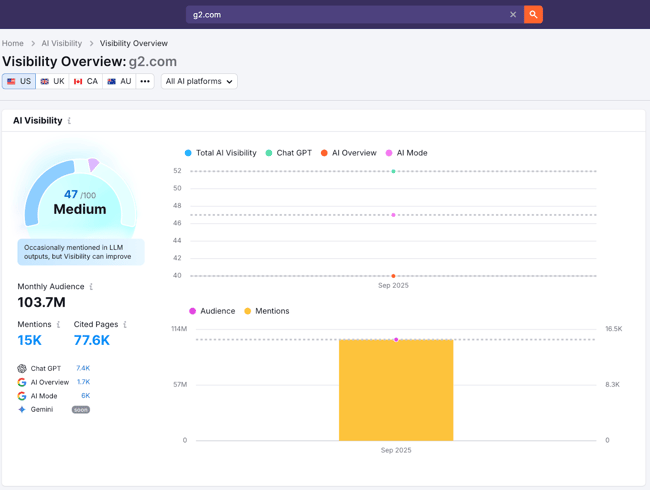Toggle Audience series in lower chart legend
Viewport: 650px width, 490px height.
click(x=211, y=311)
